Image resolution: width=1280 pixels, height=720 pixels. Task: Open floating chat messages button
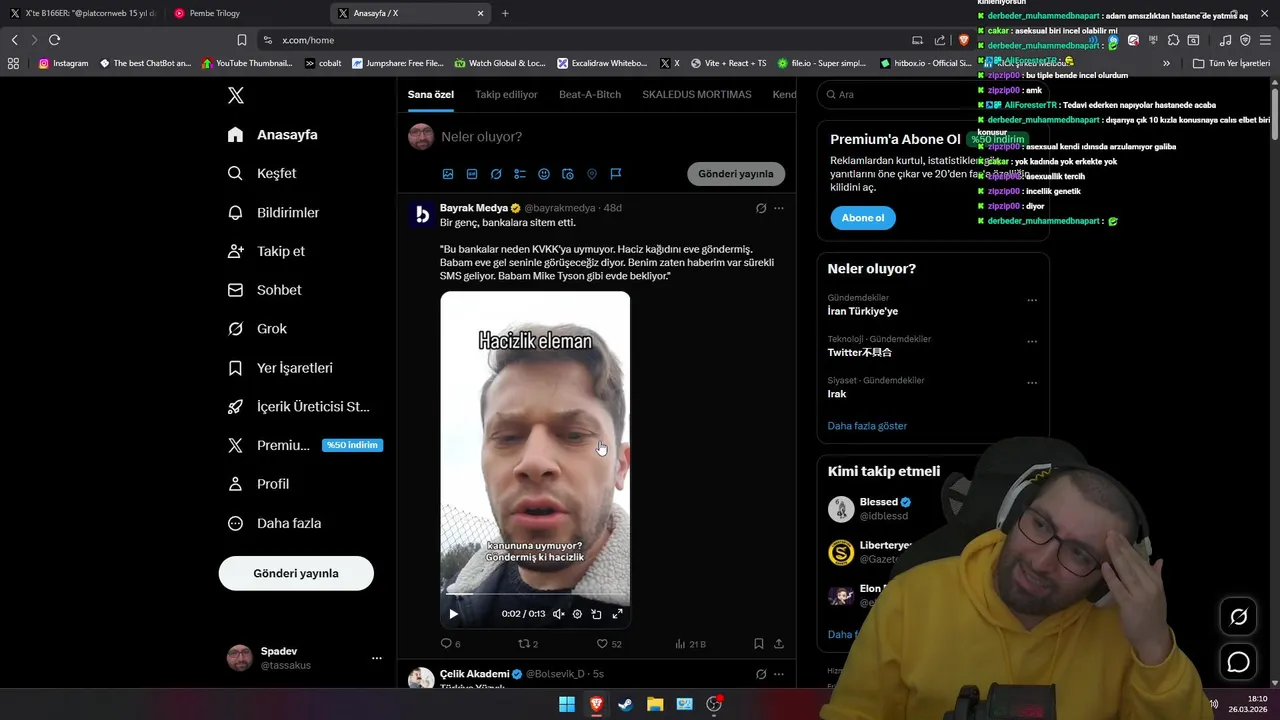[1238, 662]
